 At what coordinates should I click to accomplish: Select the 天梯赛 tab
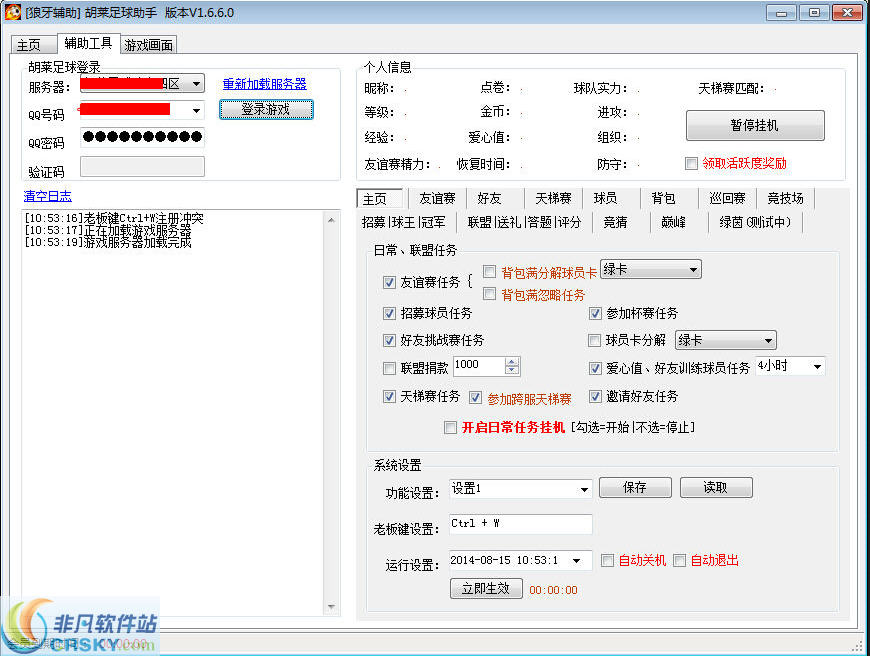pos(553,198)
